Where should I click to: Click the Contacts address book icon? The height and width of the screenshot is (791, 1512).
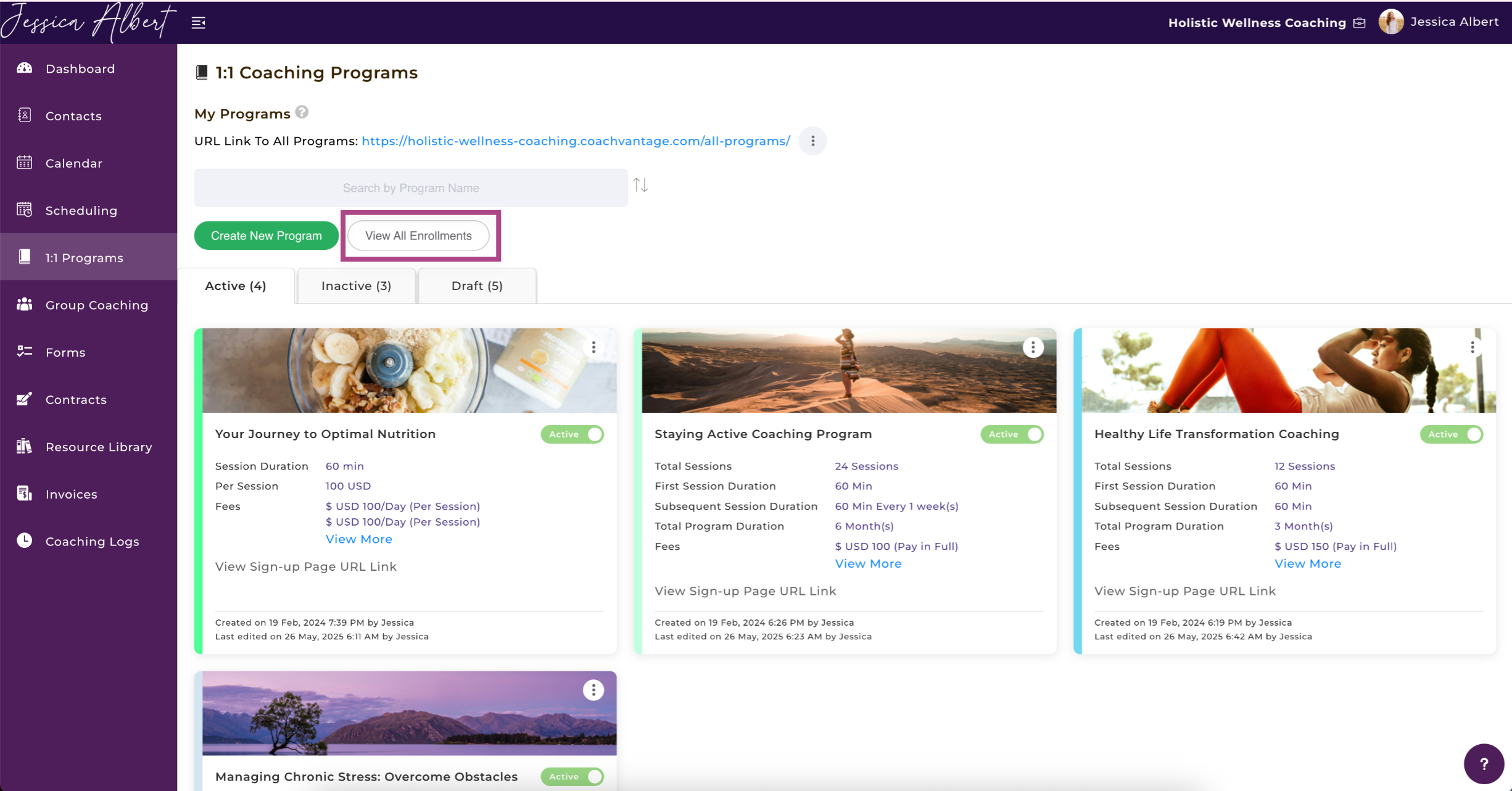[25, 115]
